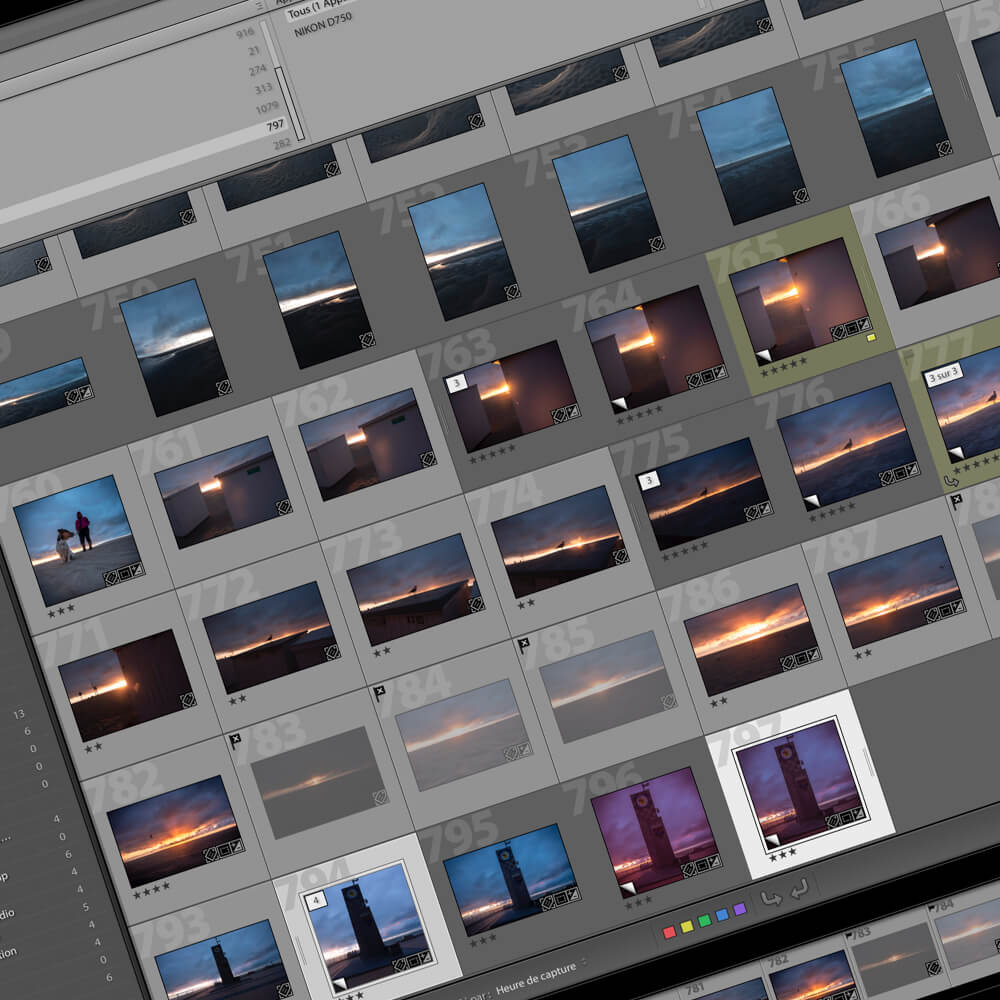
Task: Click the two-star rating under photo 771
Action: pos(93,747)
